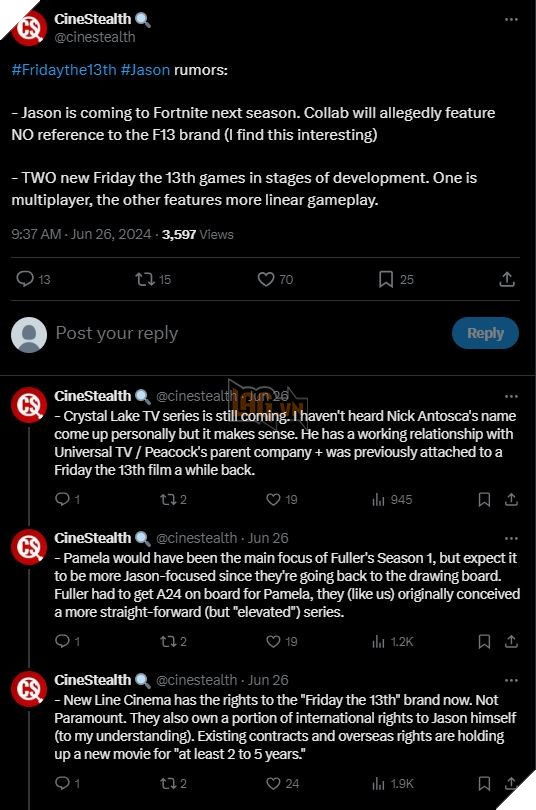Viewport: 536px width, 810px height.
Task: Open the #Fridaythe13th hashtag
Action: (x=64, y=70)
